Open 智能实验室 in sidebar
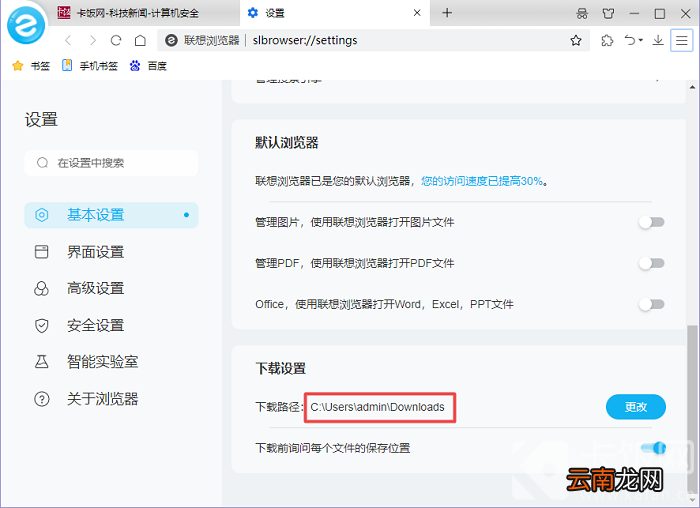The width and height of the screenshot is (700, 508). pyautogui.click(x=111, y=362)
